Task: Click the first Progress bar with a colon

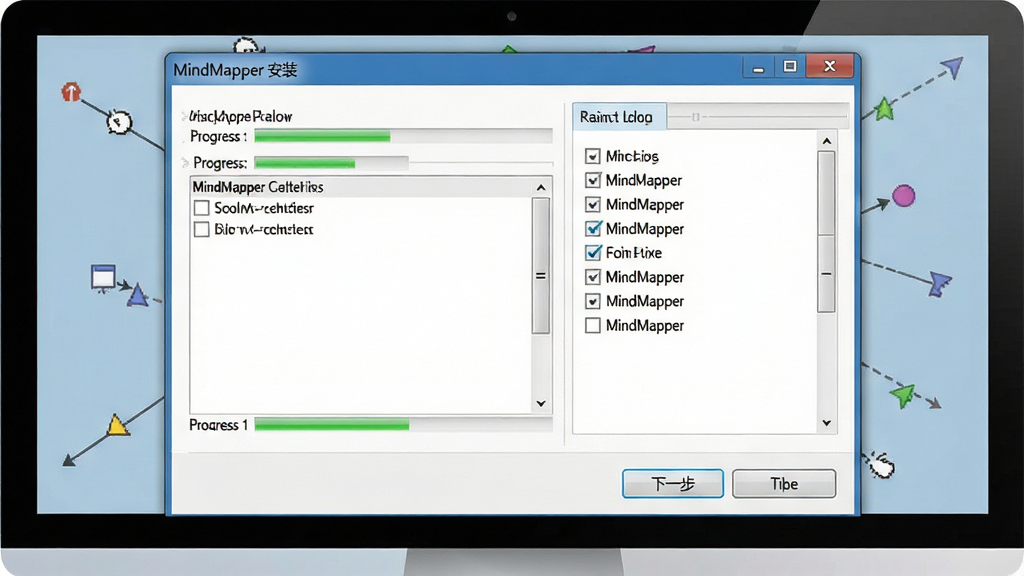Action: tap(403, 136)
